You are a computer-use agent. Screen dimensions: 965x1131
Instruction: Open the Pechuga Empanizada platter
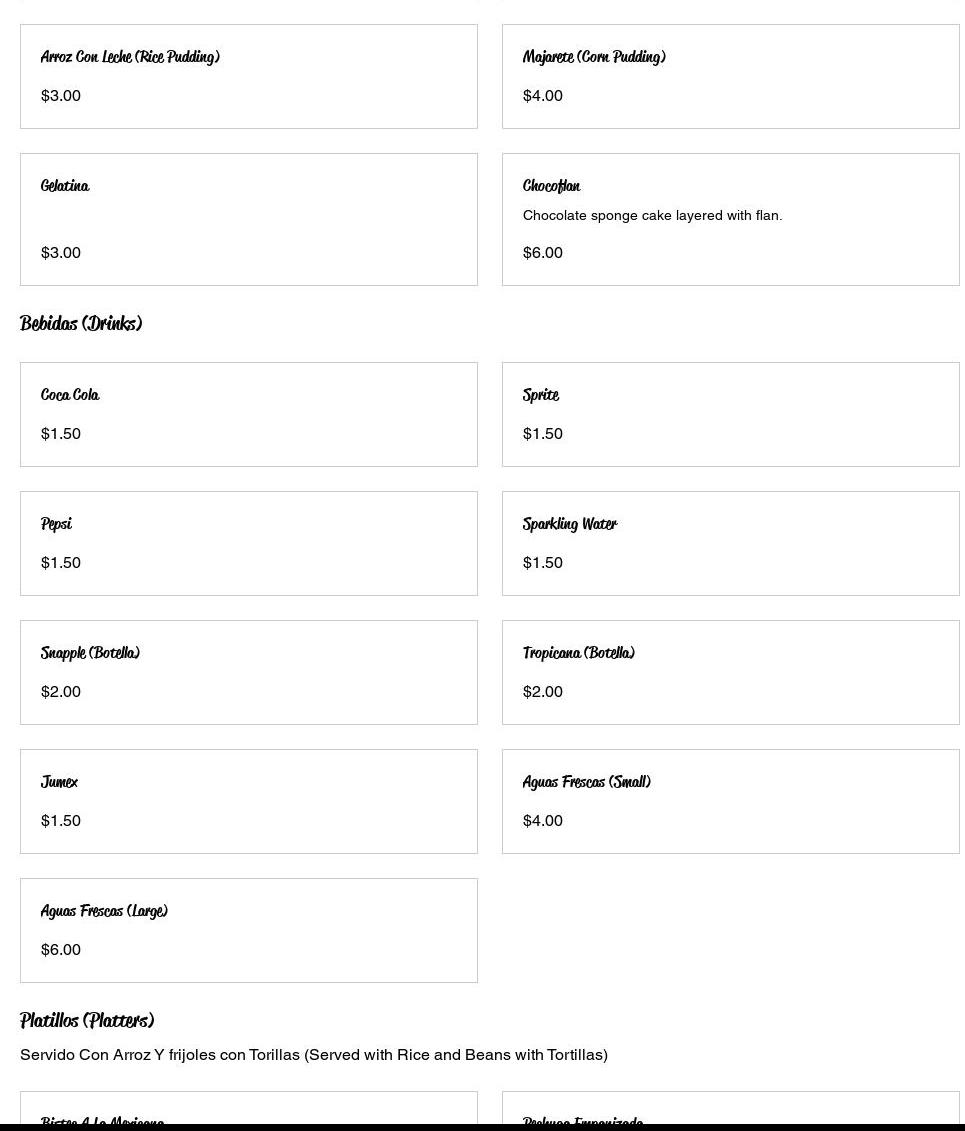pos(730,1112)
